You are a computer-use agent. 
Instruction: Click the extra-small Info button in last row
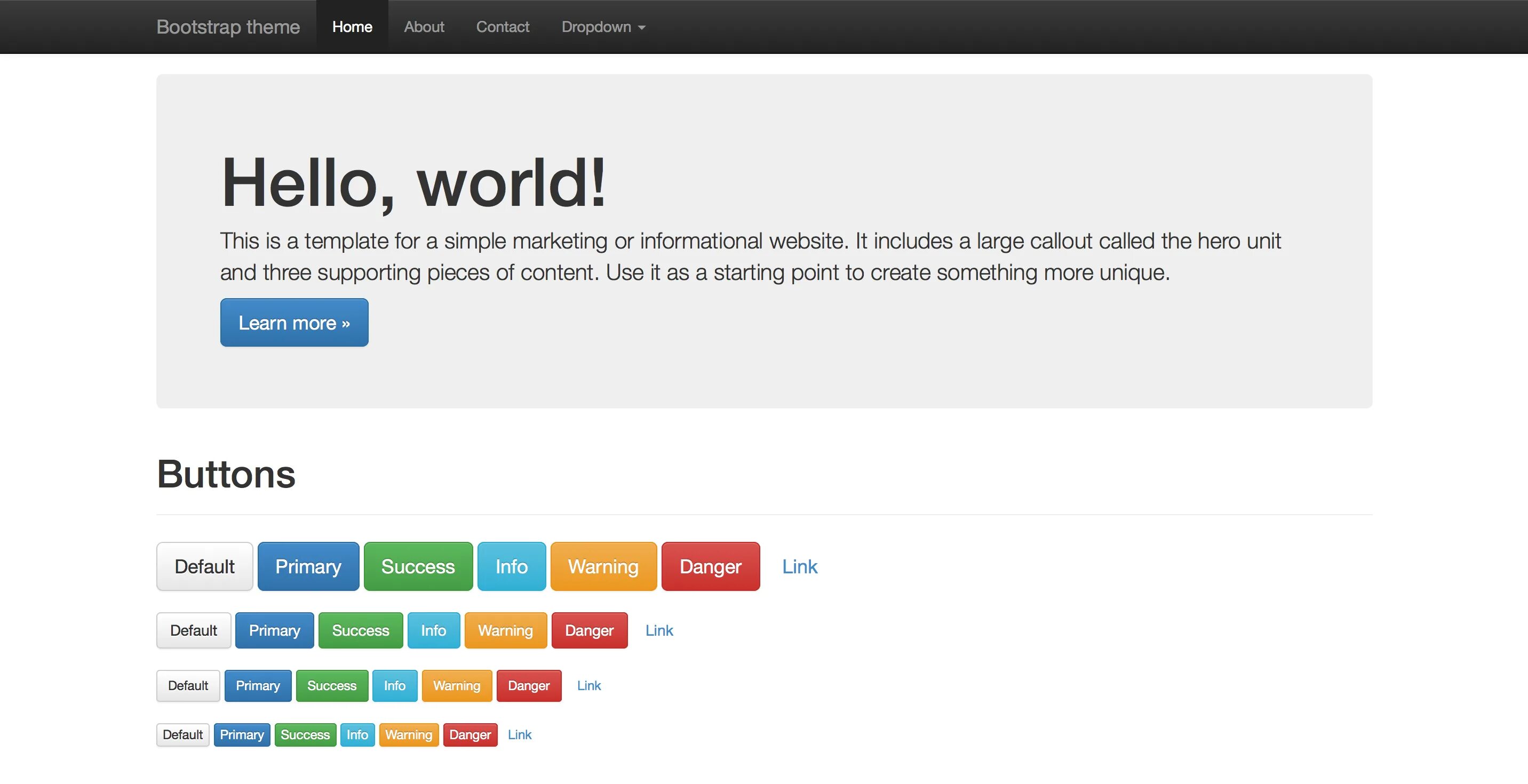click(357, 735)
